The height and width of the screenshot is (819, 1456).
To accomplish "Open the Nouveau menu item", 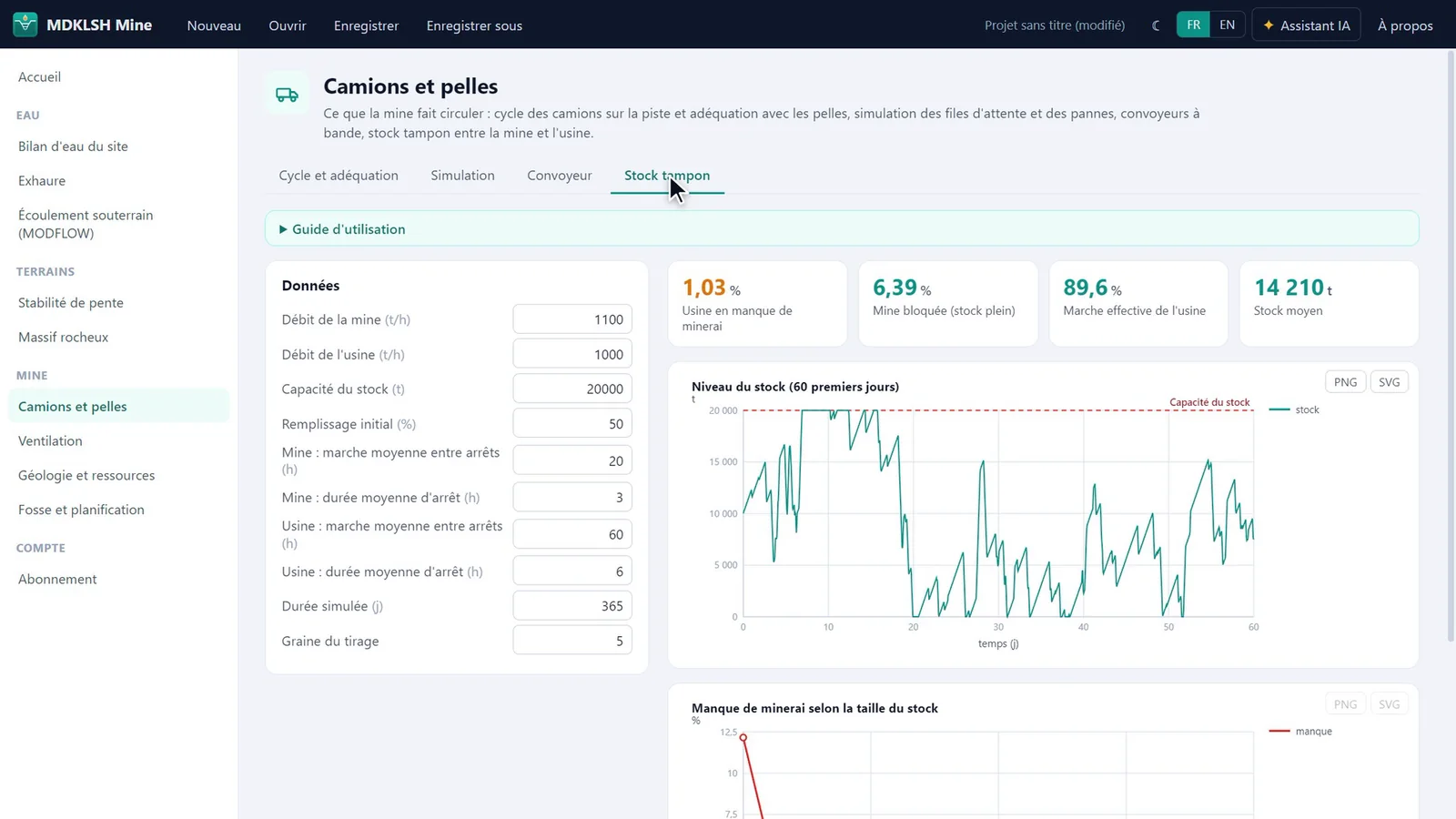I will (214, 25).
